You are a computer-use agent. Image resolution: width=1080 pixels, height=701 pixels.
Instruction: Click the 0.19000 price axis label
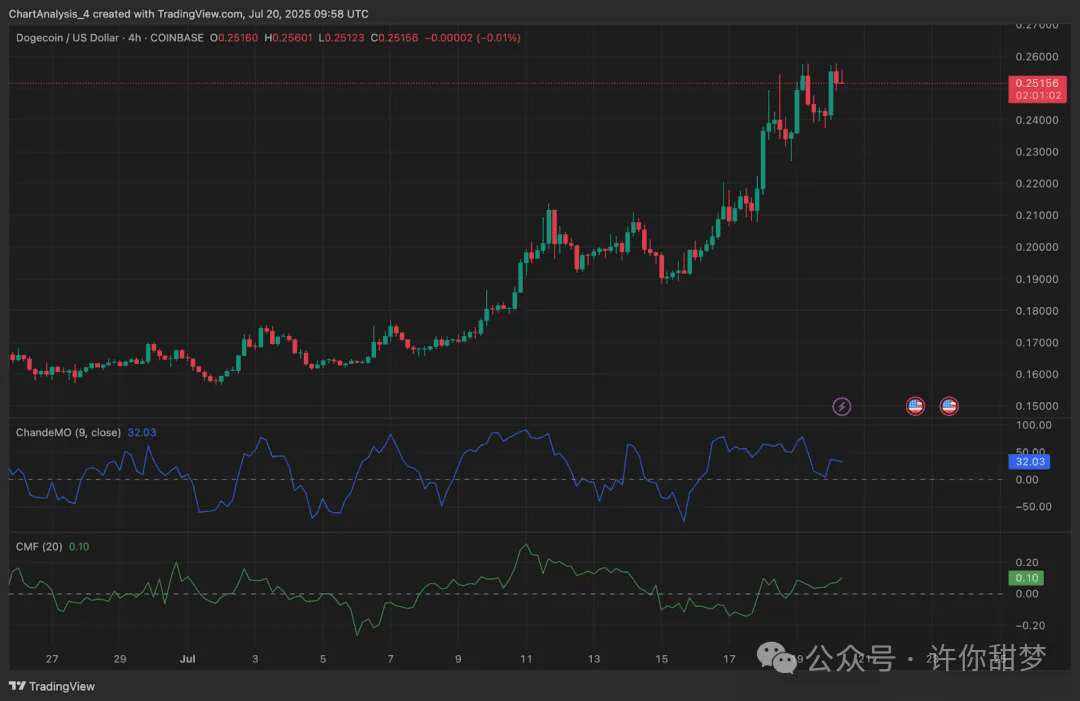[1037, 280]
